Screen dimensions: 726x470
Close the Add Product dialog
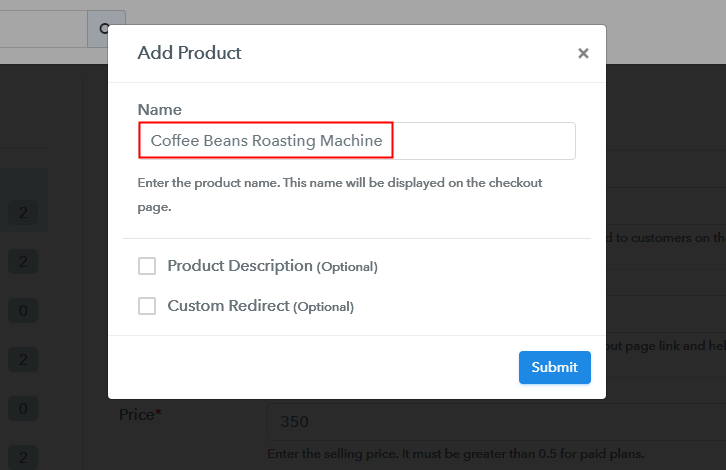click(583, 53)
